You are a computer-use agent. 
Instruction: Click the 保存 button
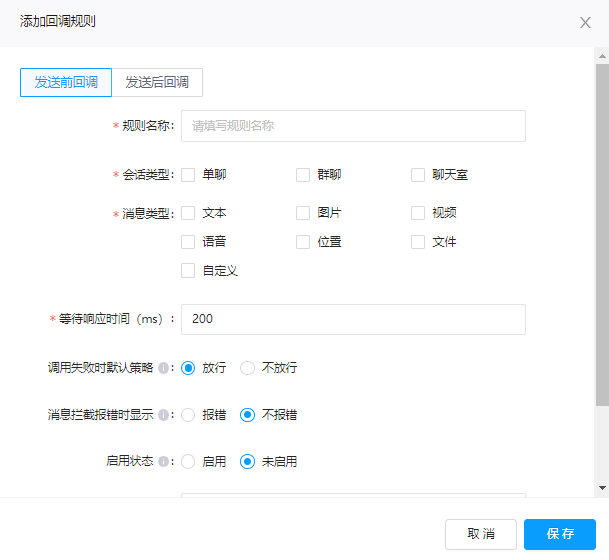pyautogui.click(x=559, y=534)
